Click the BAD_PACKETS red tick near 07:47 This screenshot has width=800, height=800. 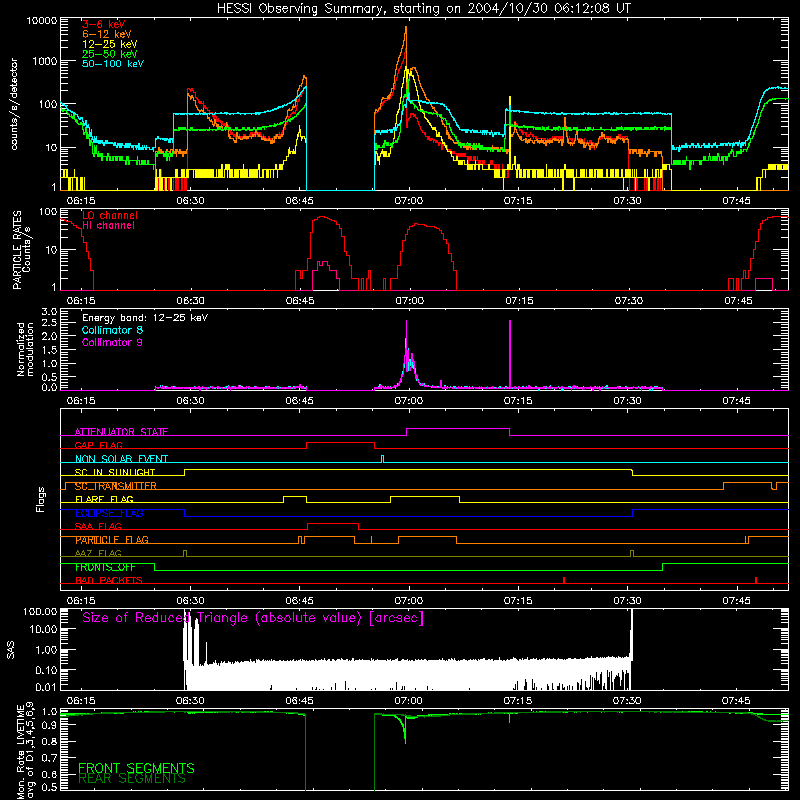pos(756,580)
